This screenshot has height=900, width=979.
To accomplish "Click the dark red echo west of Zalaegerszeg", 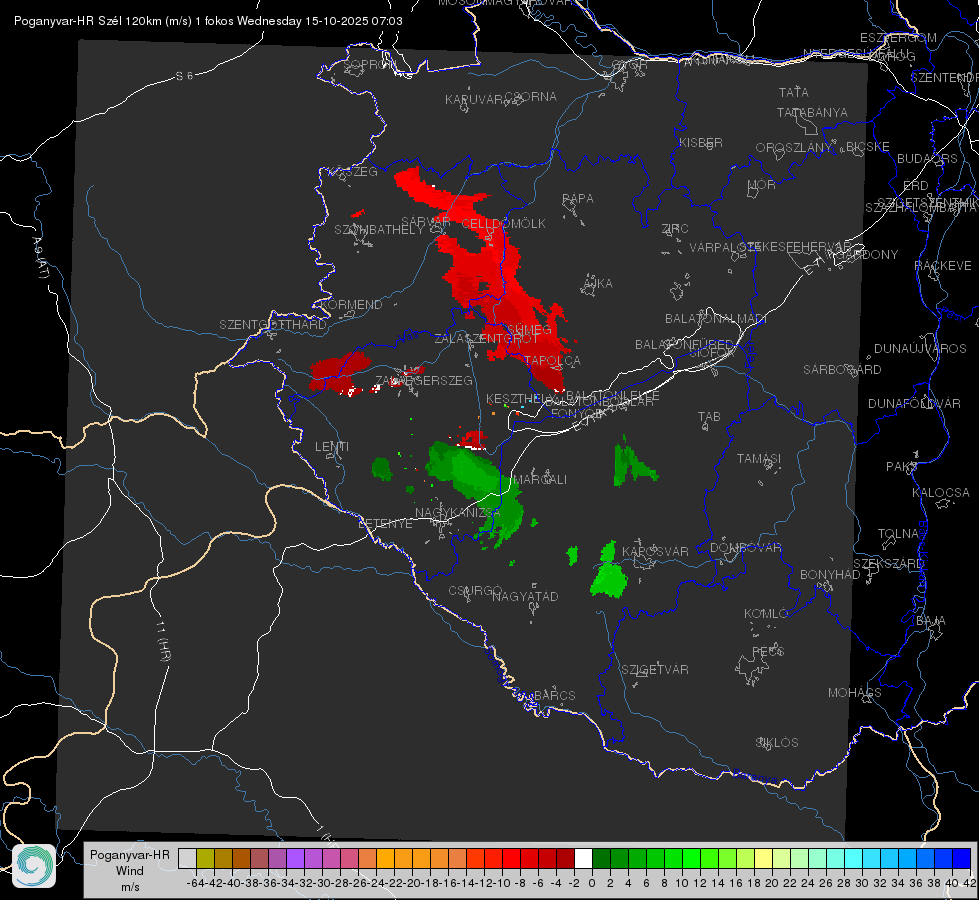I will click(x=339, y=371).
